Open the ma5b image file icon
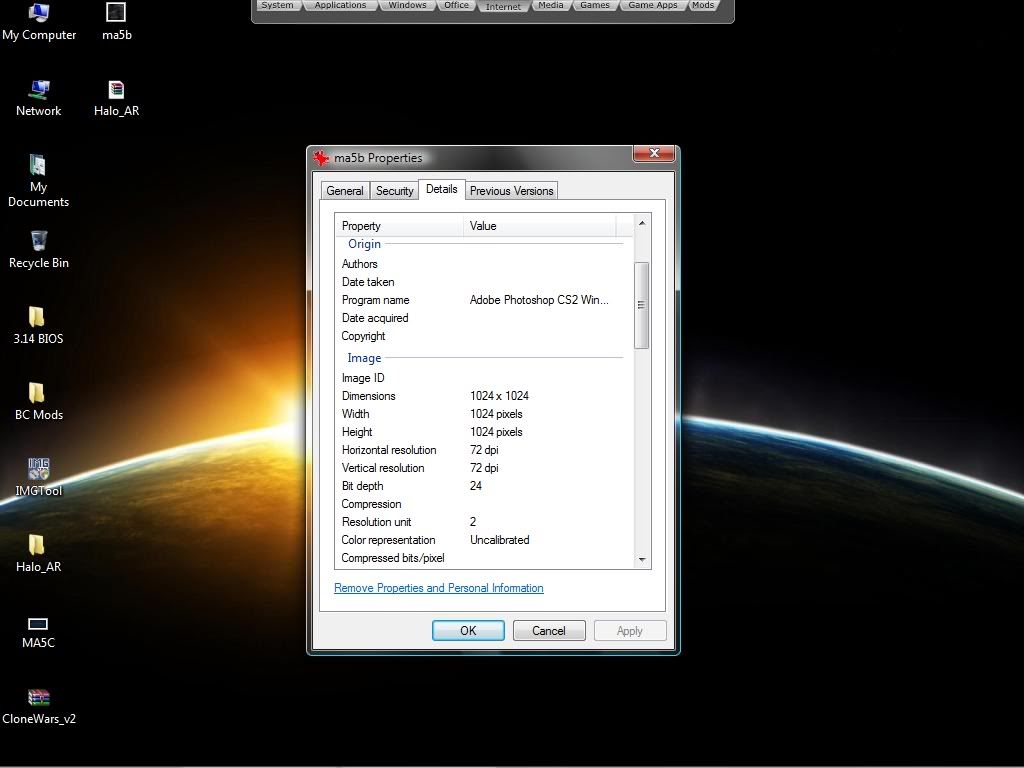 pos(116,22)
